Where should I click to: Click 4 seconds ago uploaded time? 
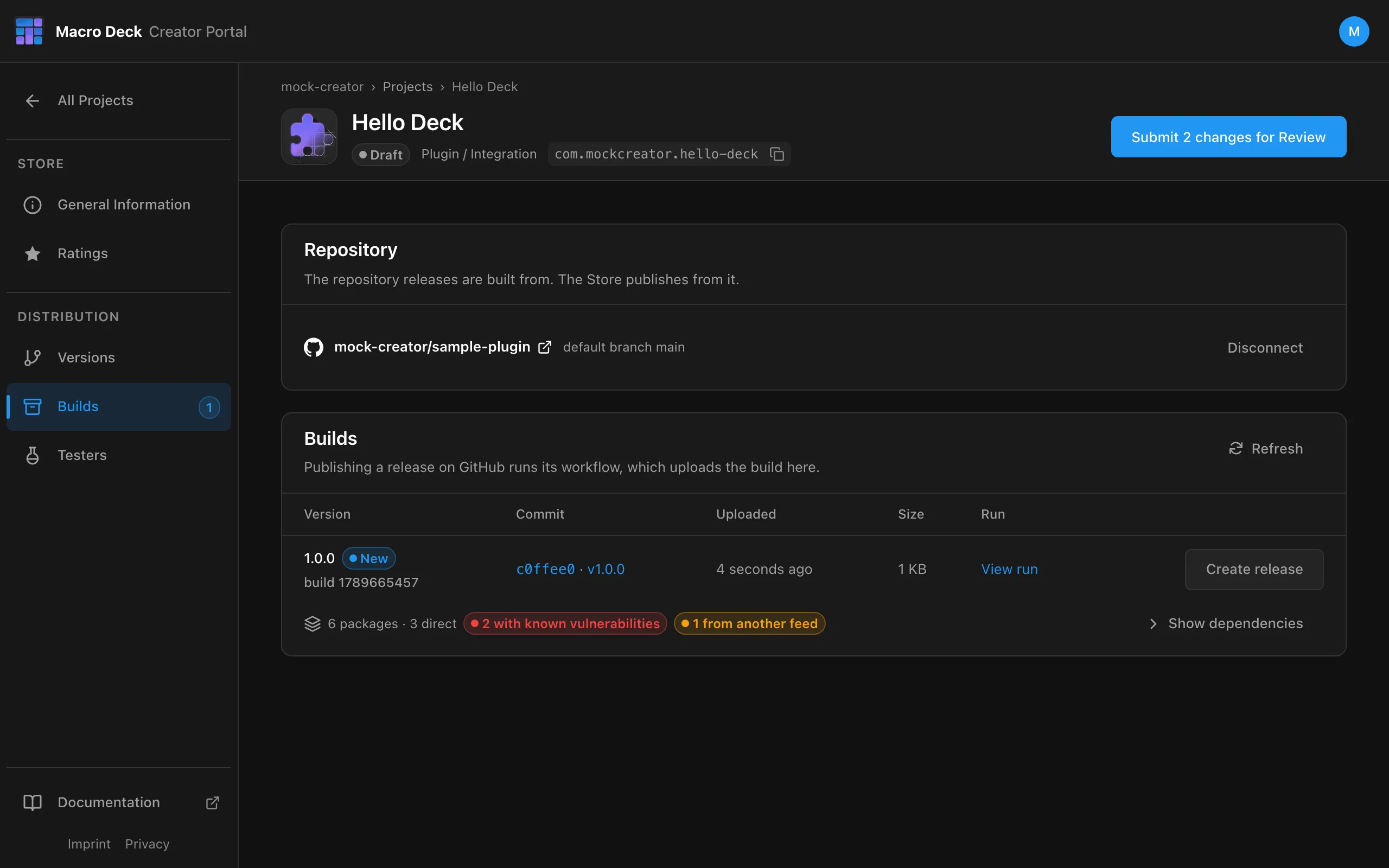click(x=764, y=569)
